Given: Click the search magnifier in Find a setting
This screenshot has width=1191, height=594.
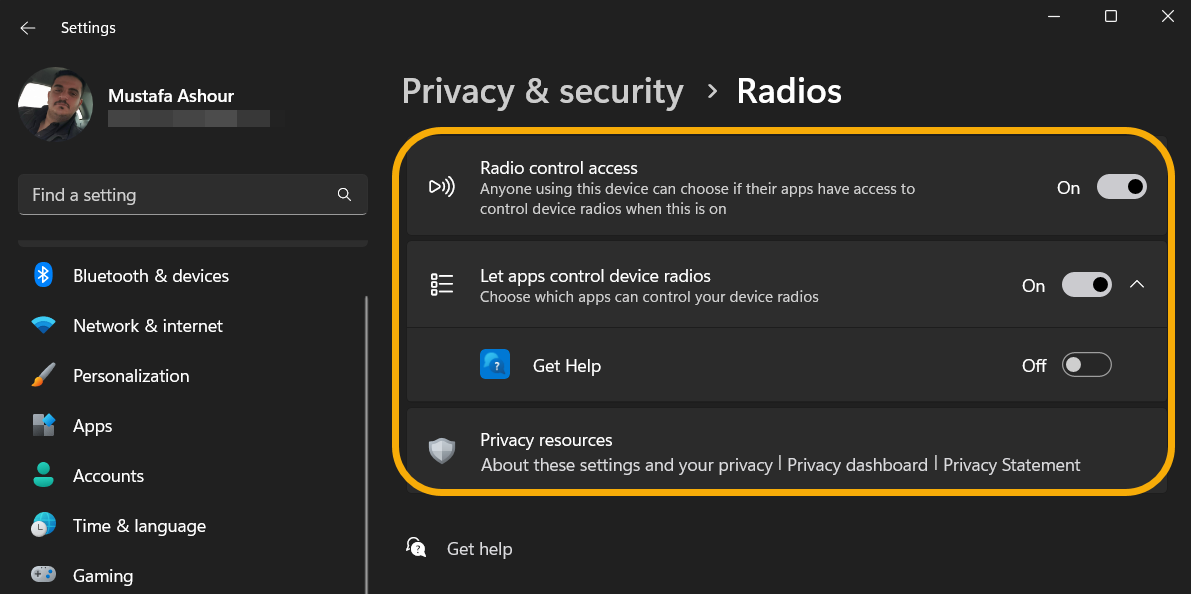Looking at the screenshot, I should coord(344,194).
